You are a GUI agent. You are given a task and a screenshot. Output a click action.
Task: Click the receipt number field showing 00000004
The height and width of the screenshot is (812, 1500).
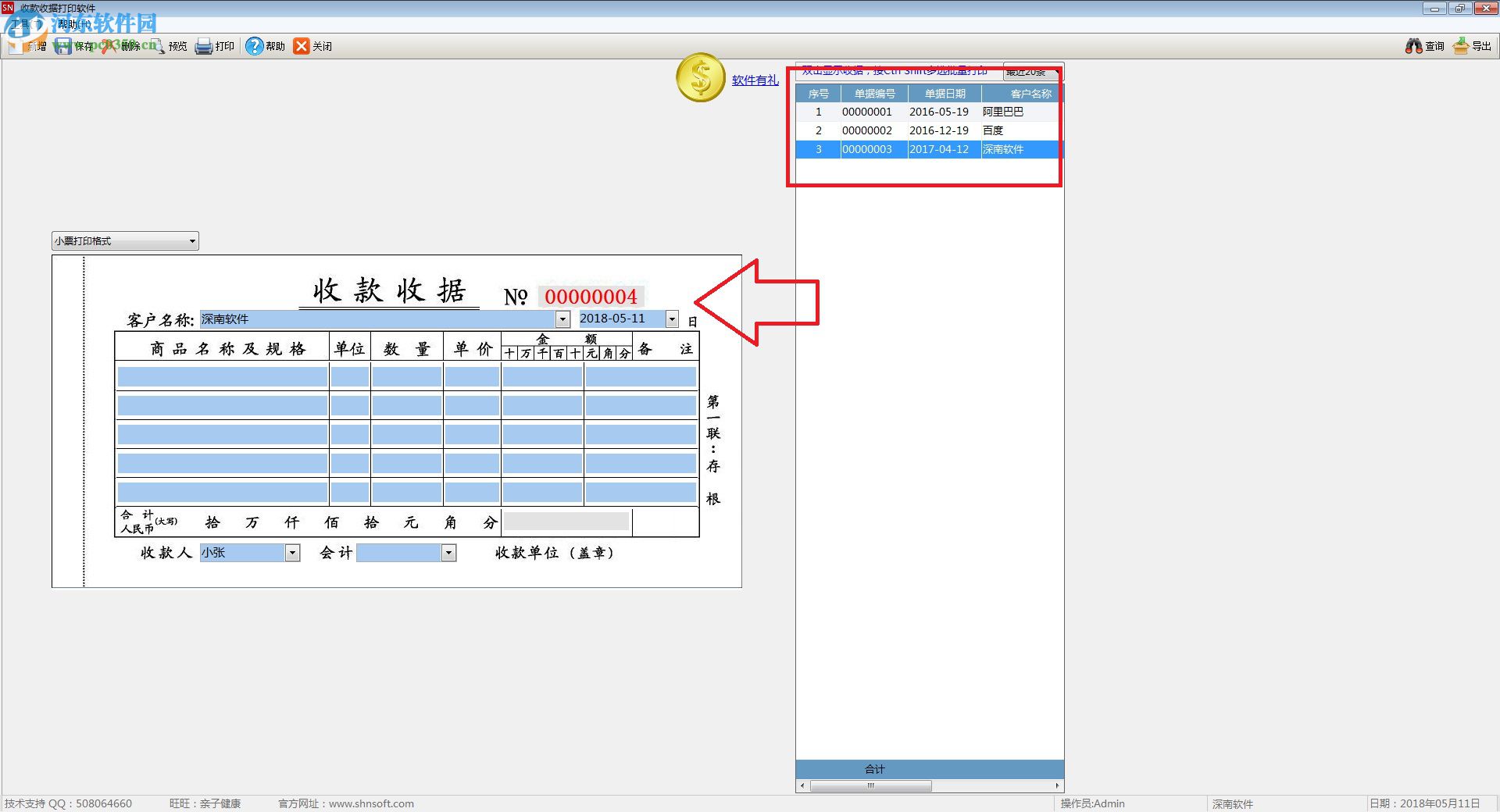[591, 297]
